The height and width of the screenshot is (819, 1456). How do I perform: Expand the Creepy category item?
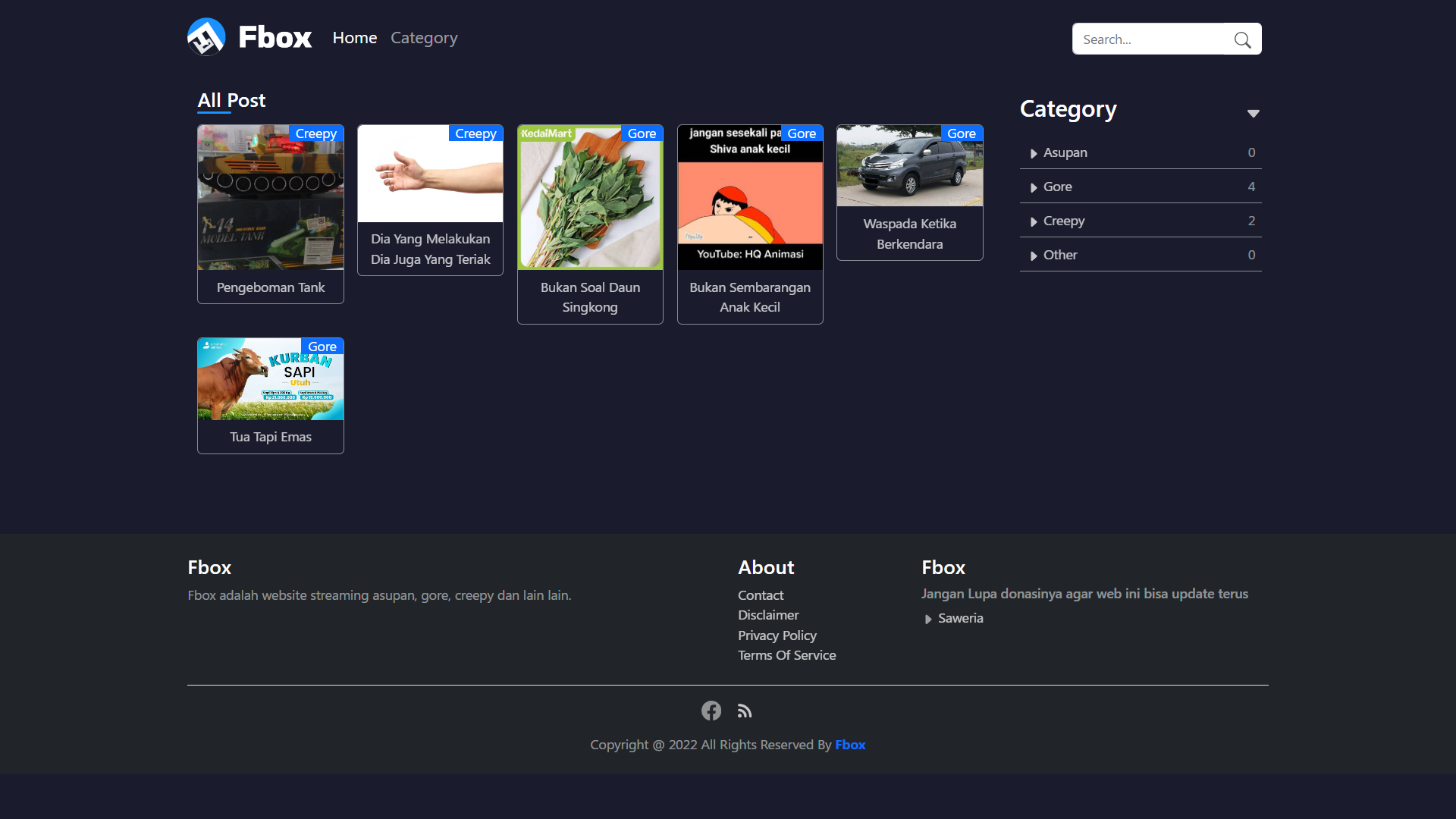(1063, 221)
